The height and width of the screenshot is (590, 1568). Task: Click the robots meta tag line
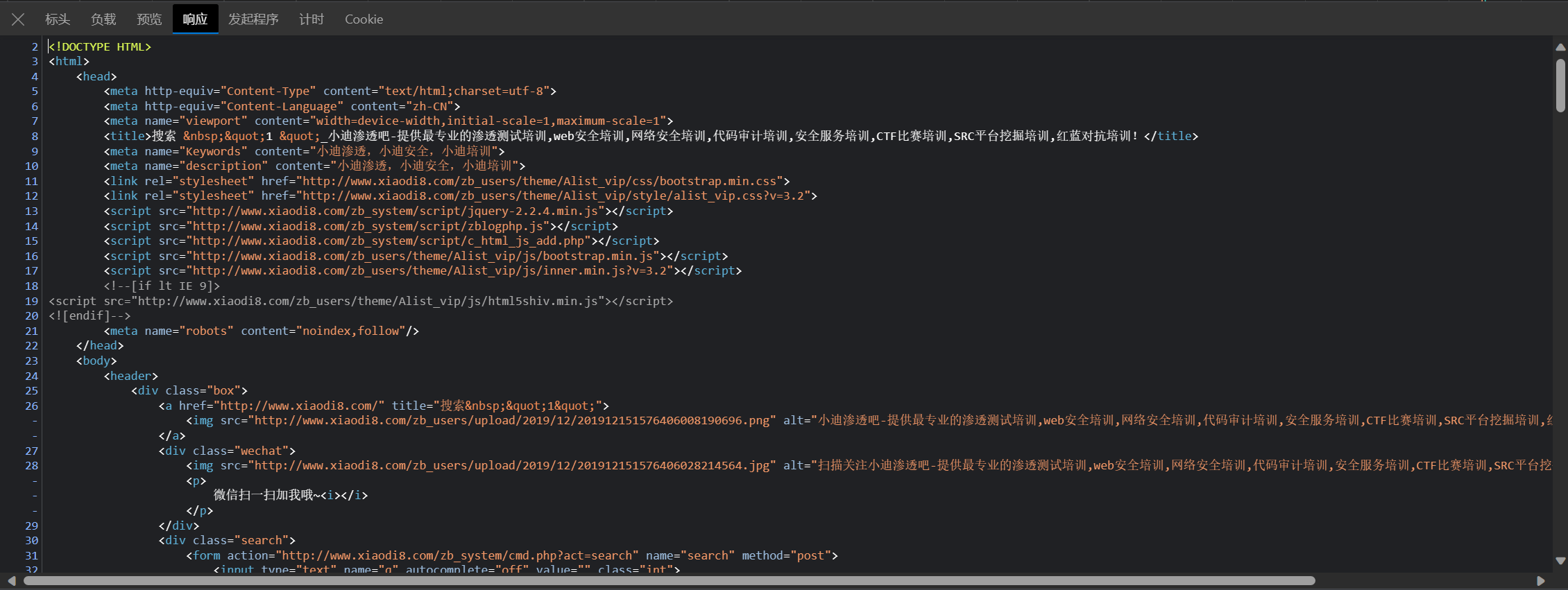pos(262,331)
